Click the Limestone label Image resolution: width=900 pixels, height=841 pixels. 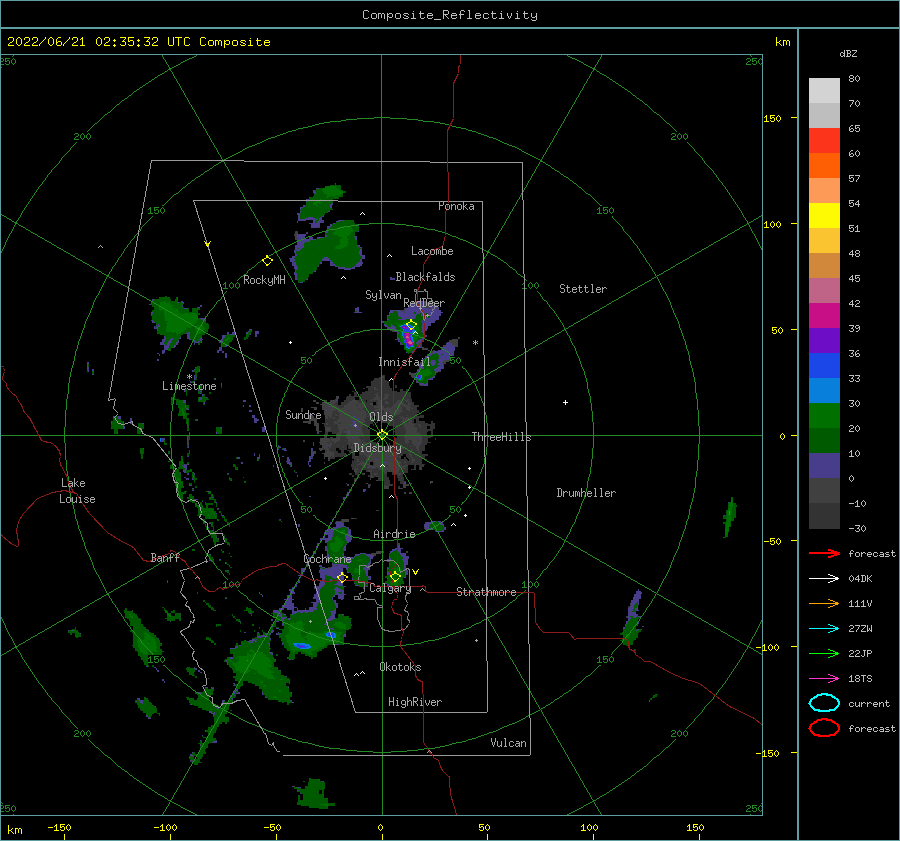(189, 386)
